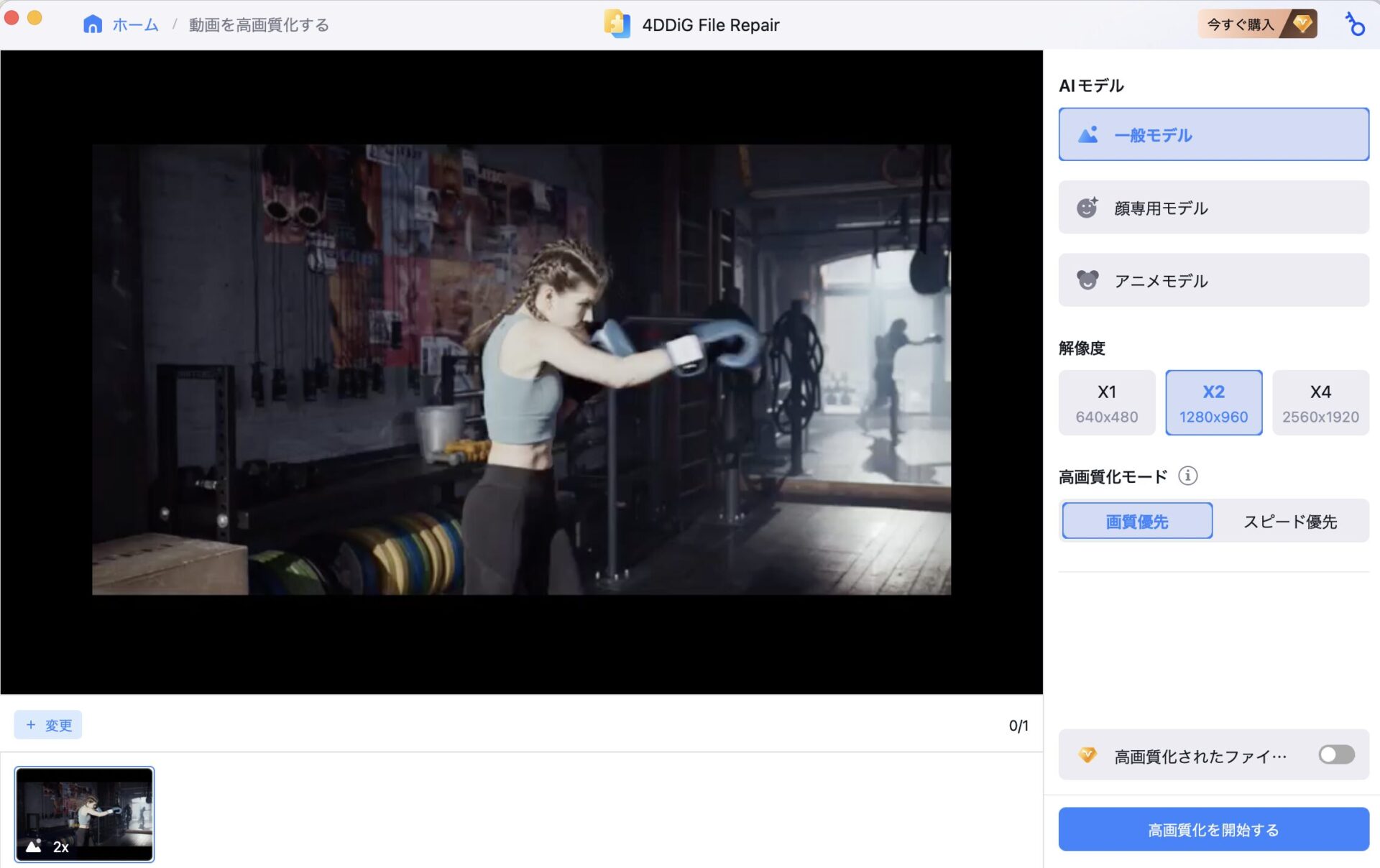Select the 顔専用モデル face model

tap(1213, 208)
